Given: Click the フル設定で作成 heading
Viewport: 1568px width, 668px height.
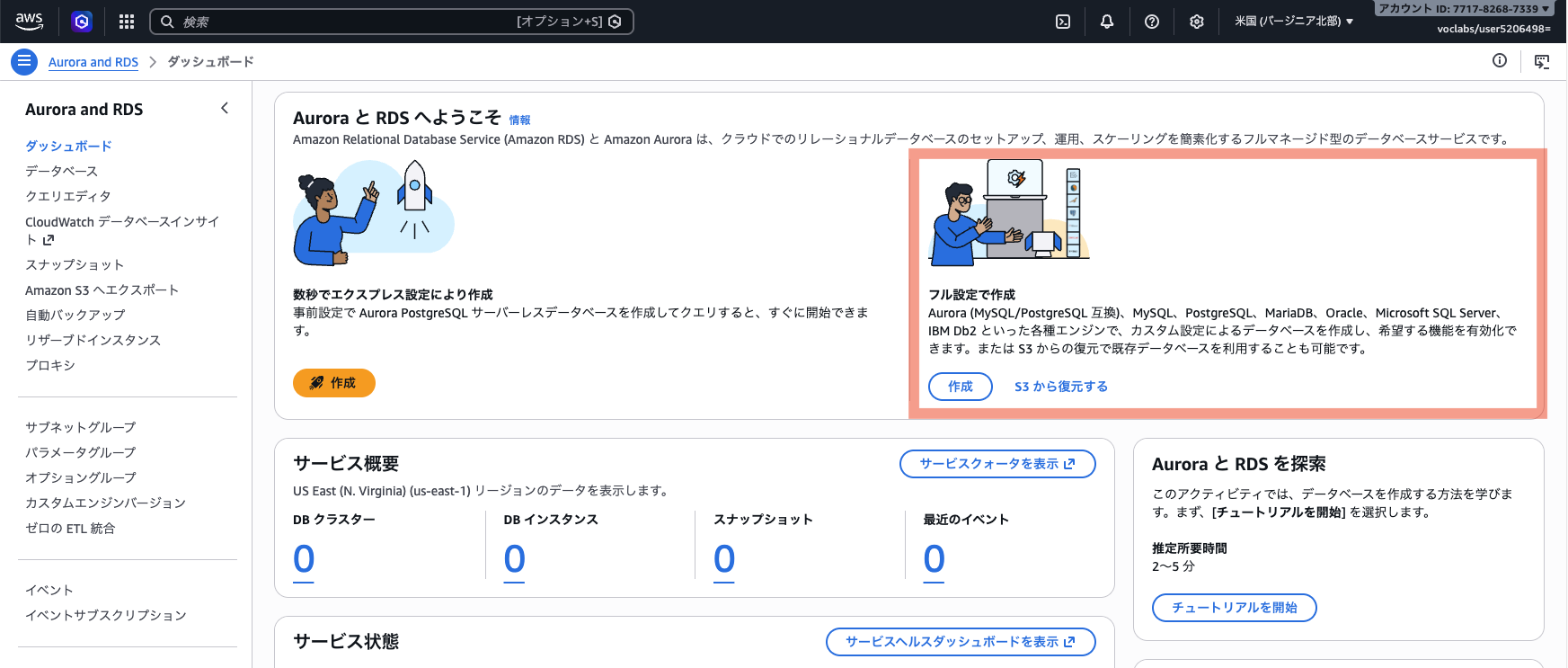Looking at the screenshot, I should (971, 295).
